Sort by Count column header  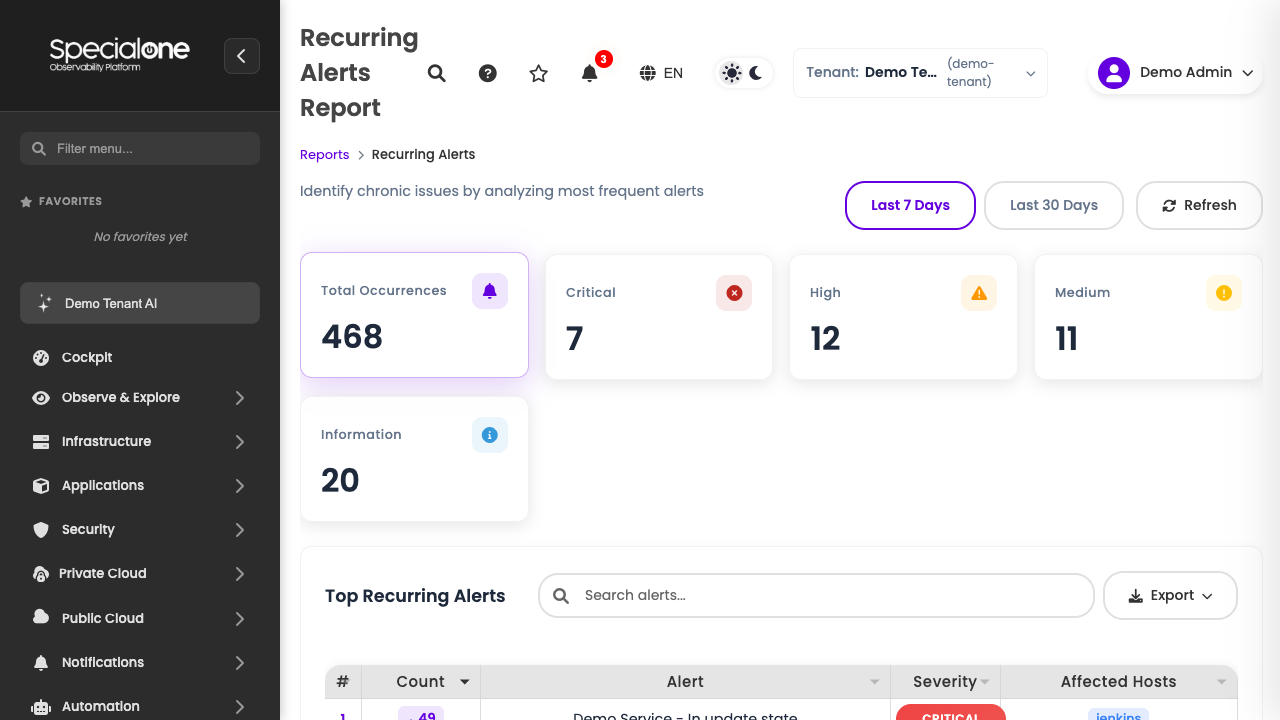click(x=420, y=682)
